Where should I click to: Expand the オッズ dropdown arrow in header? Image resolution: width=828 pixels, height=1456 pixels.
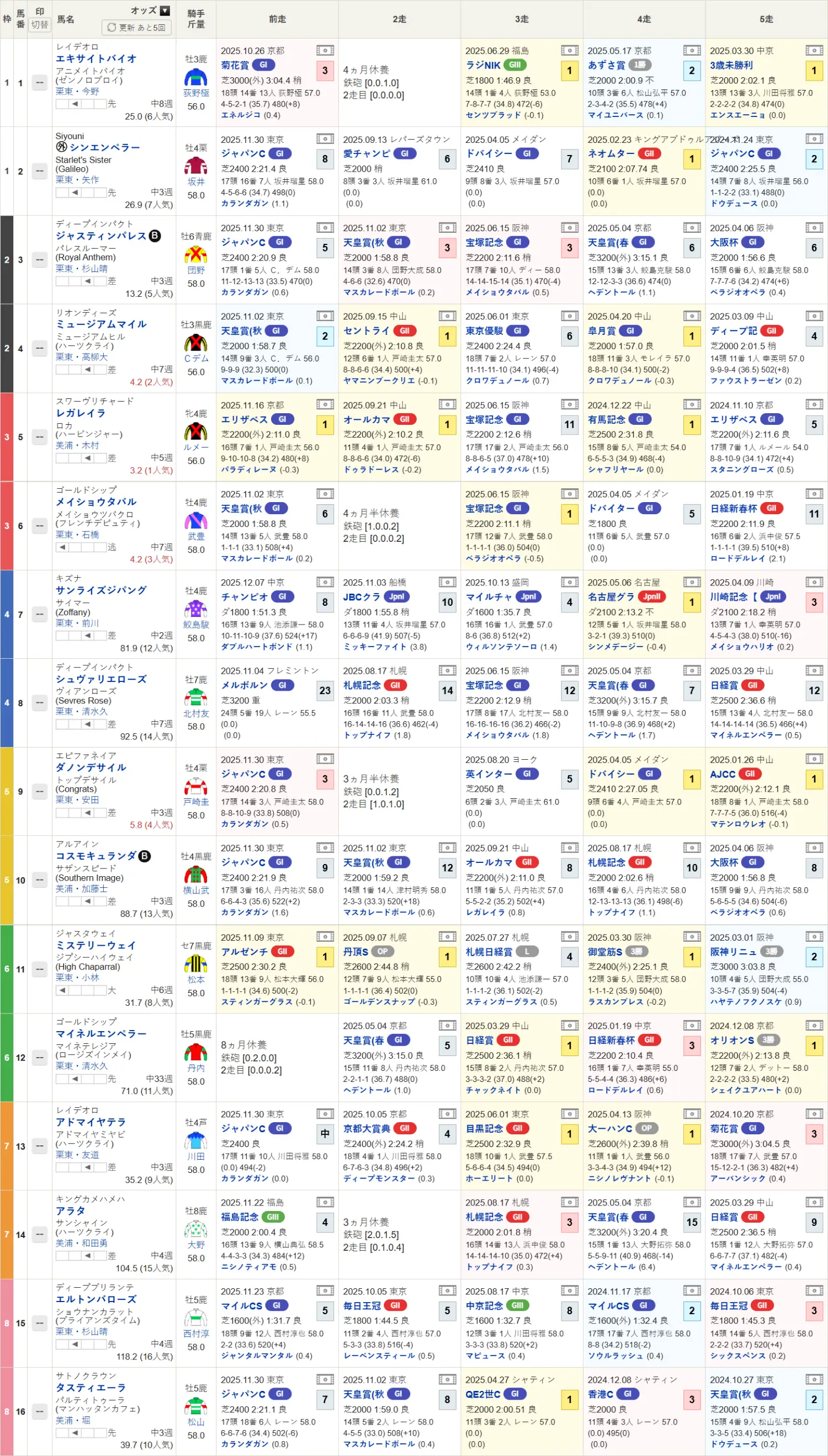click(x=165, y=11)
